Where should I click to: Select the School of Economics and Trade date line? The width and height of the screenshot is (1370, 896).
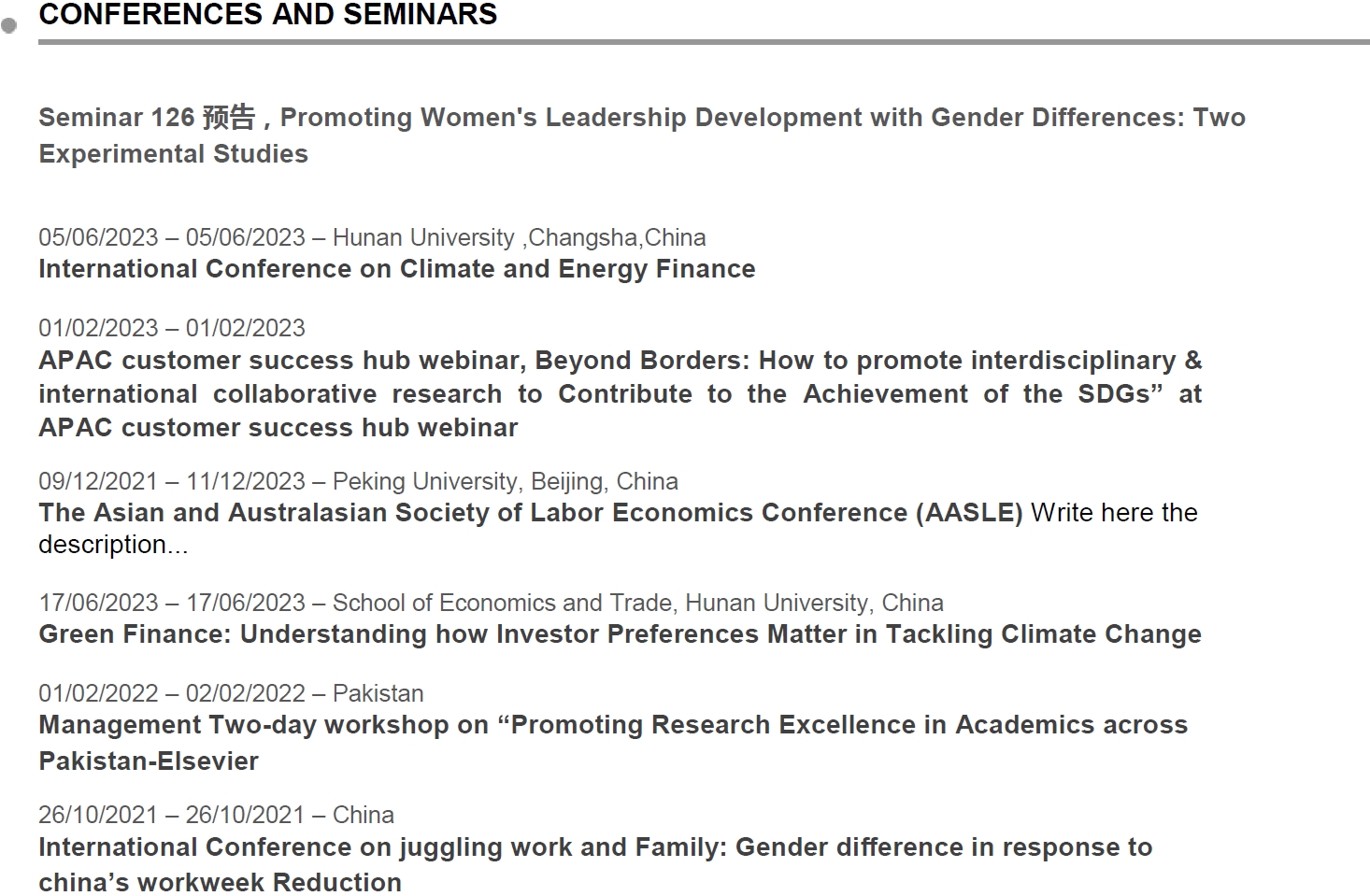coord(491,603)
